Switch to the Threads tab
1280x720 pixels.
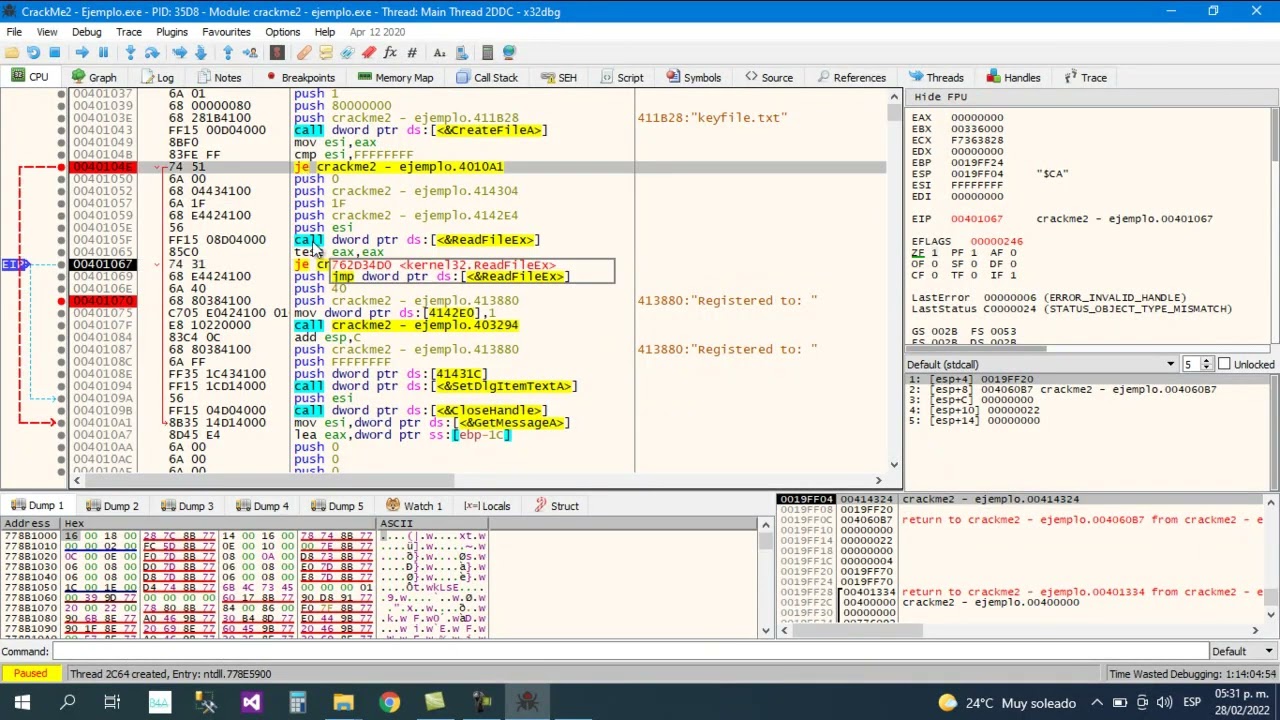click(x=936, y=78)
